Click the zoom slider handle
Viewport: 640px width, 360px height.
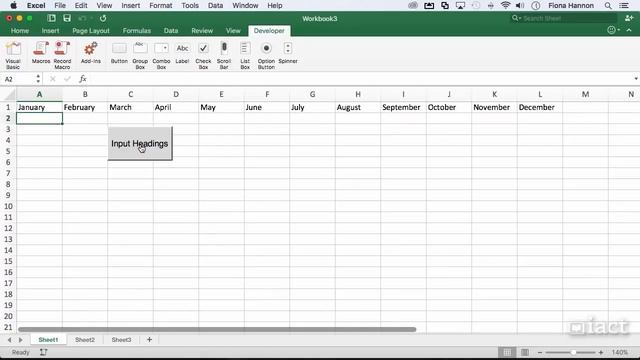[x=573, y=352]
